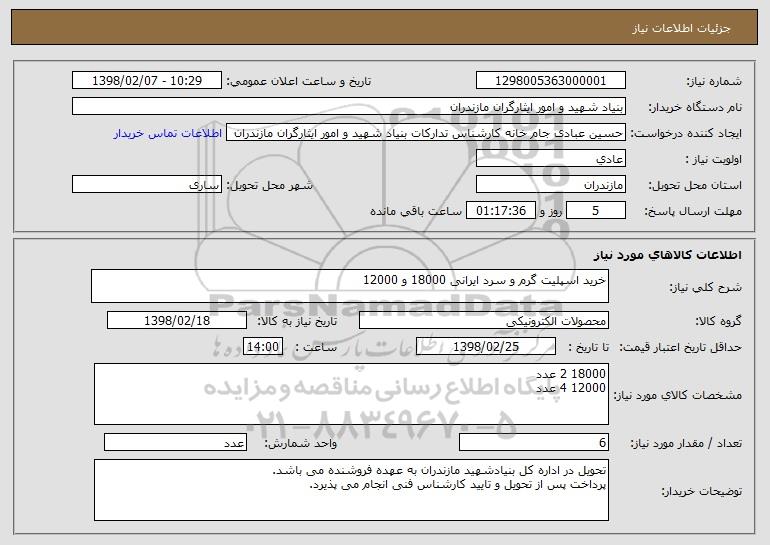Select goods group field محصولات الکترونیکی
Viewport: 770px width, 545px height.
pos(484,321)
